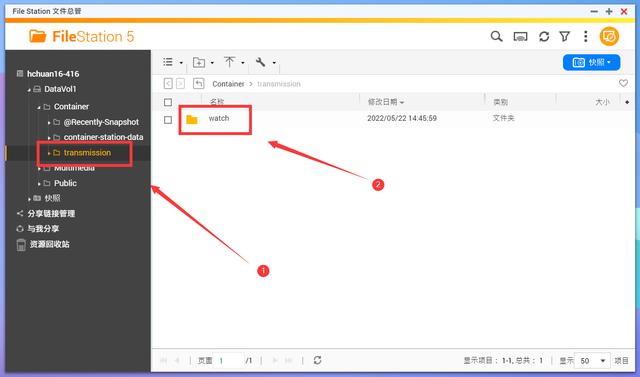Change items-per-page dropdown showing 50
This screenshot has height=377, width=640.
[592, 361]
